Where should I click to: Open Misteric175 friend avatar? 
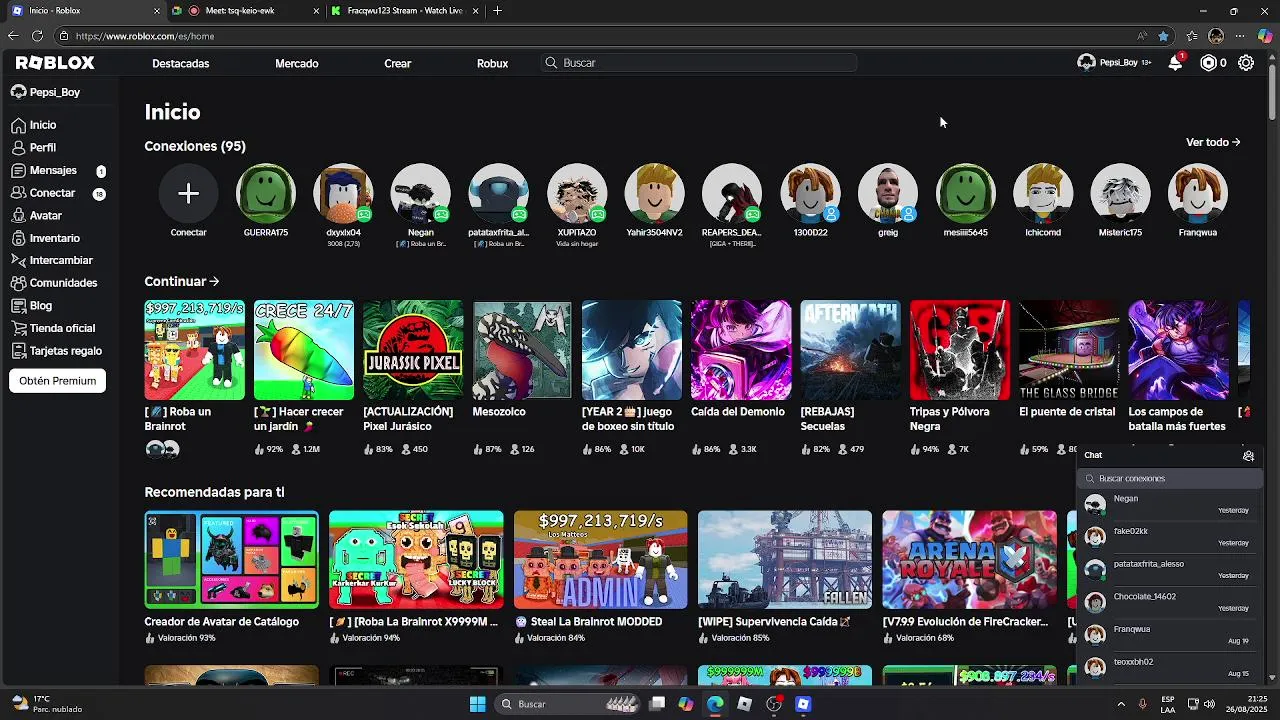point(1120,193)
